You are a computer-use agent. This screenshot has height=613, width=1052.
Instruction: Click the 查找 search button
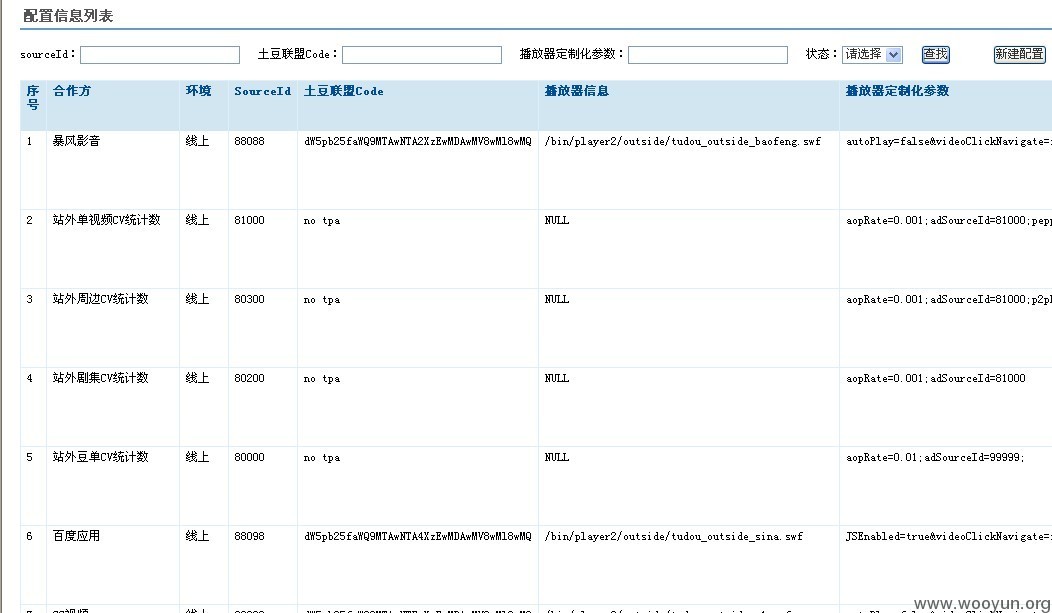pos(935,54)
